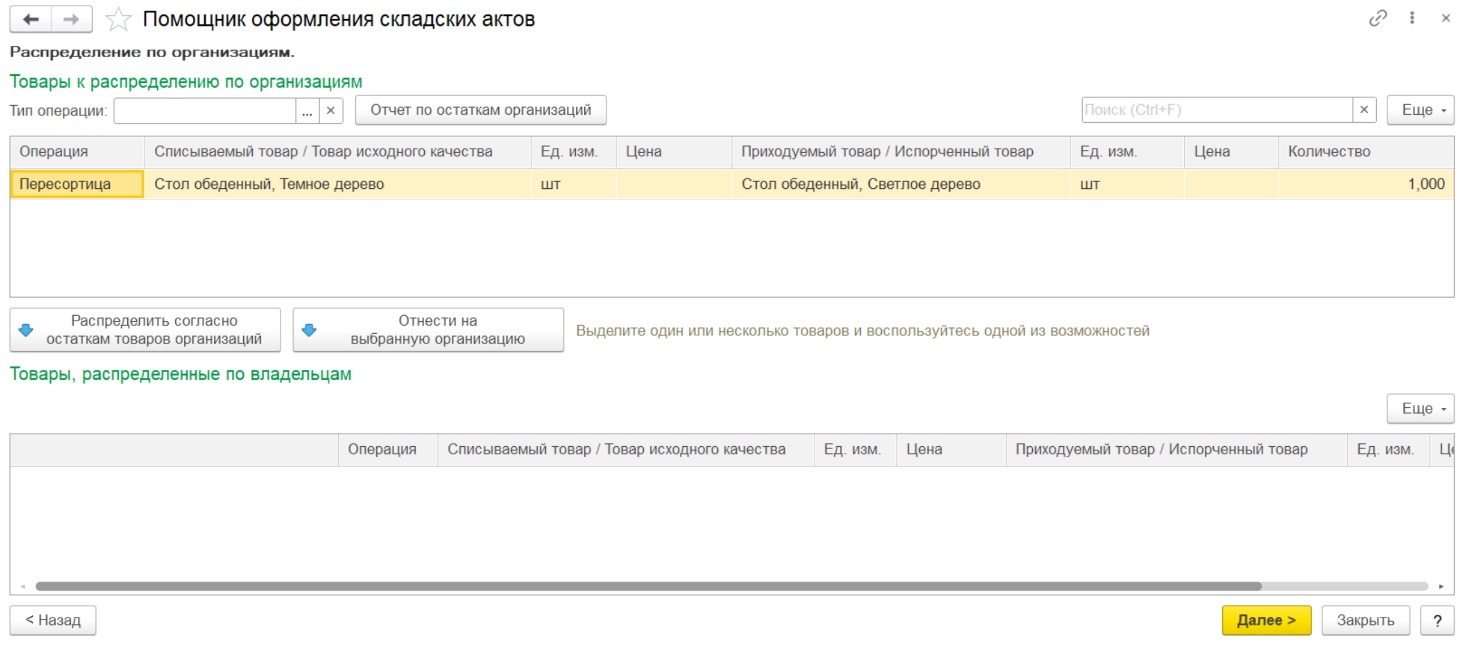Click the forward navigation arrow
Viewport: 1470px width, 647px height.
(x=71, y=19)
